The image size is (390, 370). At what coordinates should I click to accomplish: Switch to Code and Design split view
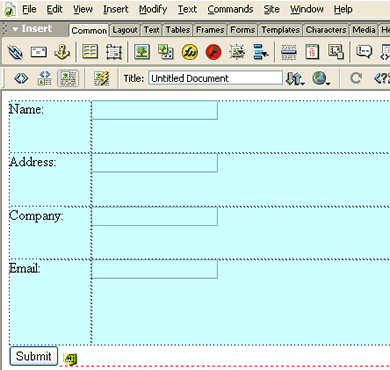click(x=45, y=78)
